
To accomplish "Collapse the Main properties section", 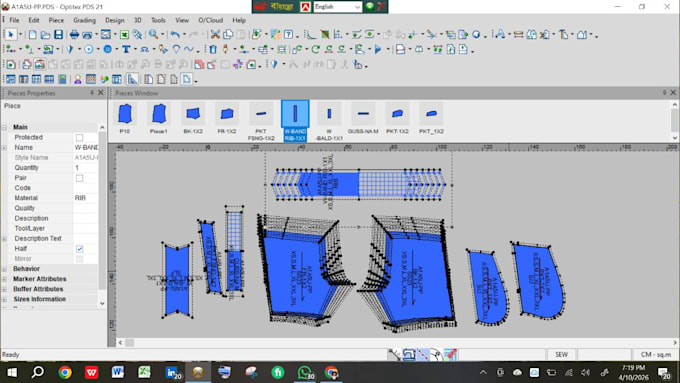I will coord(4,127).
